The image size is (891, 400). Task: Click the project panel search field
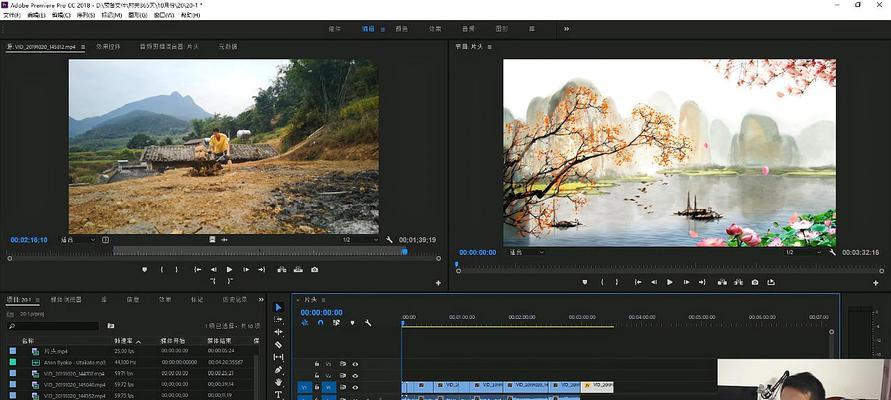tap(53, 326)
